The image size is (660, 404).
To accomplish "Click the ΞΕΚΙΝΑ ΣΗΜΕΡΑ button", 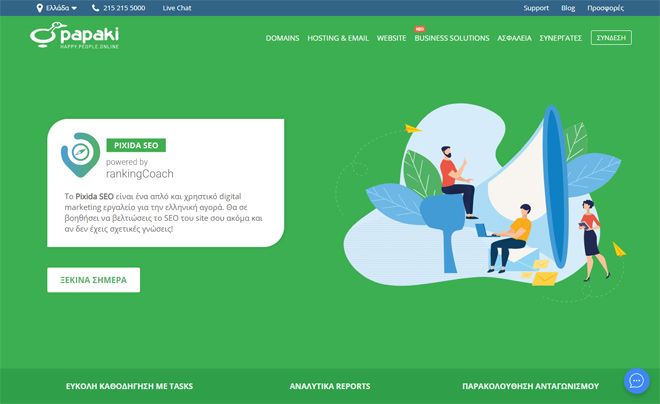I will 93,280.
